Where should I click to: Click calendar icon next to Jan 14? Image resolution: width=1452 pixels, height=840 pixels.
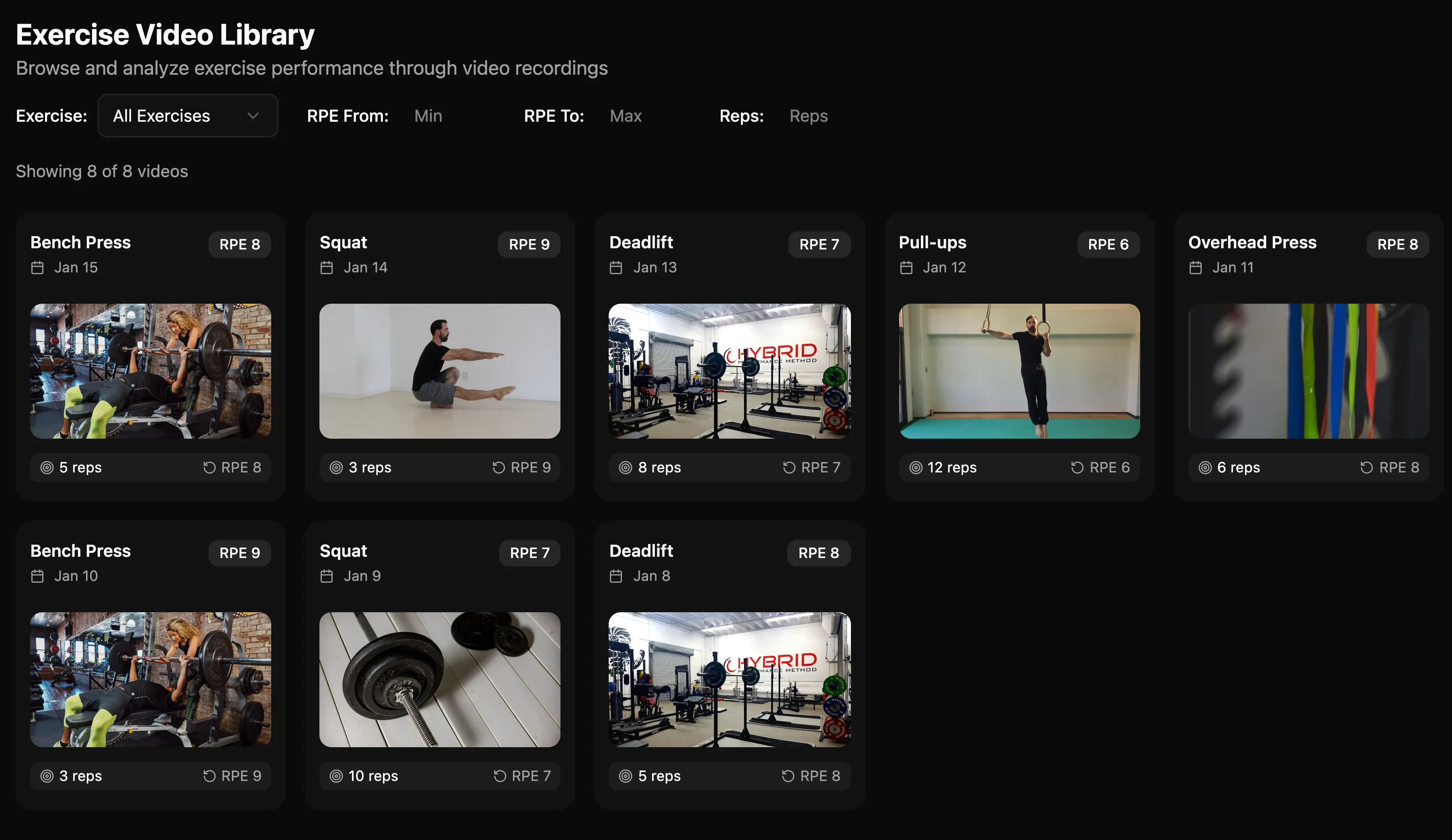(327, 268)
